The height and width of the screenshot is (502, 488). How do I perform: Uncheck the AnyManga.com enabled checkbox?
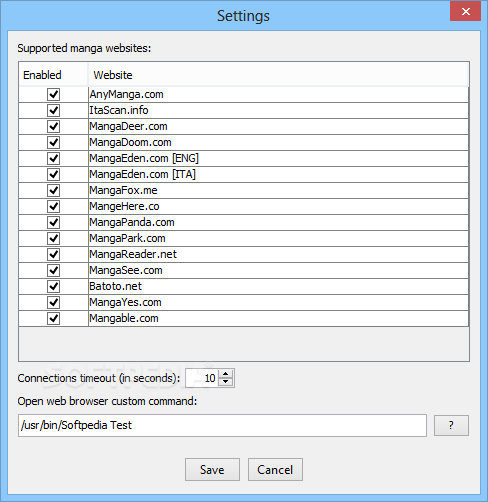pyautogui.click(x=53, y=94)
